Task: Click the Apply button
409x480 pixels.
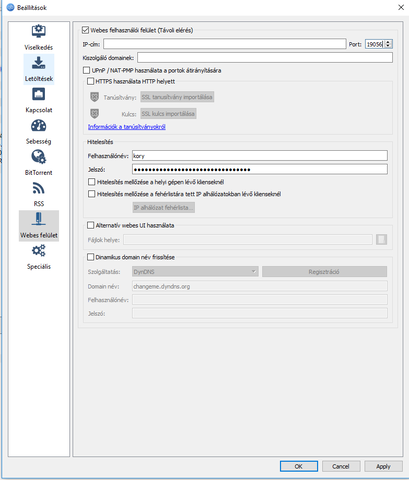Action: coord(383,466)
